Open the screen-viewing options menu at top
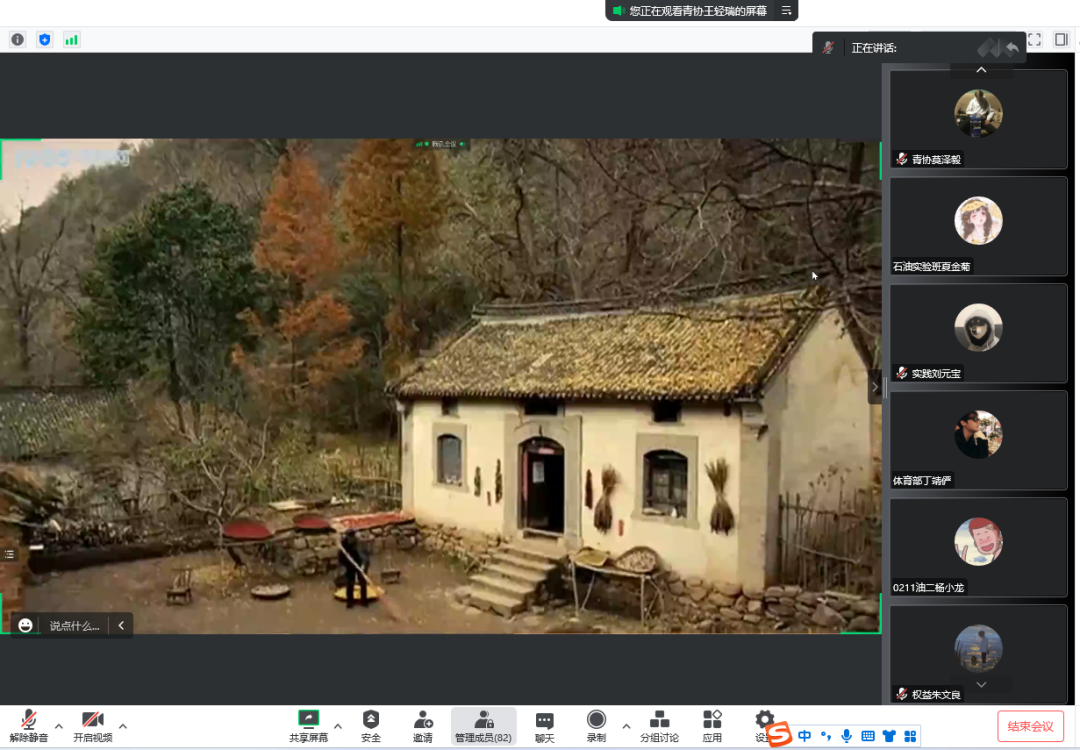Viewport: 1080px width, 750px height. click(x=786, y=11)
